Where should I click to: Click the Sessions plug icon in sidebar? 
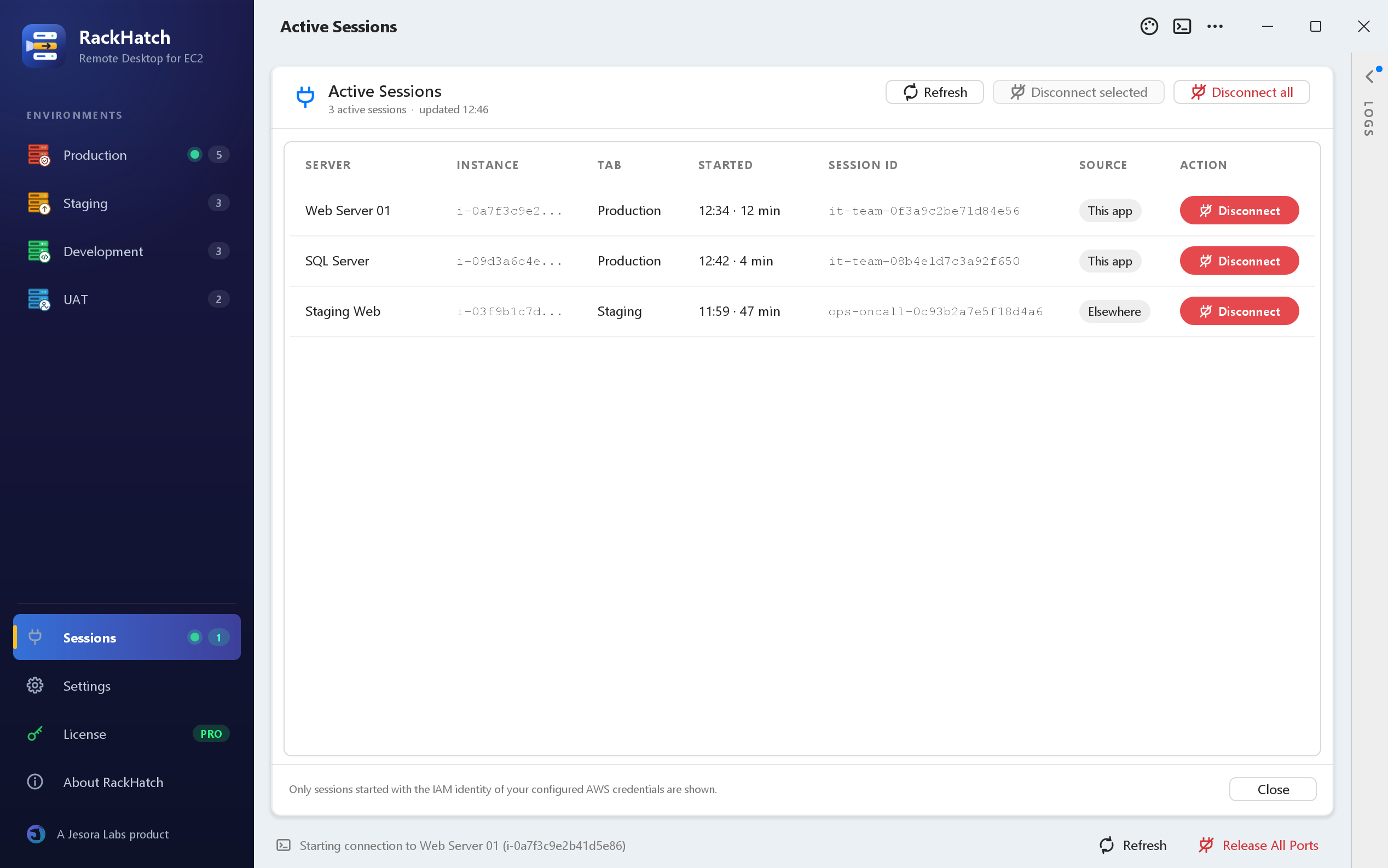[35, 636]
